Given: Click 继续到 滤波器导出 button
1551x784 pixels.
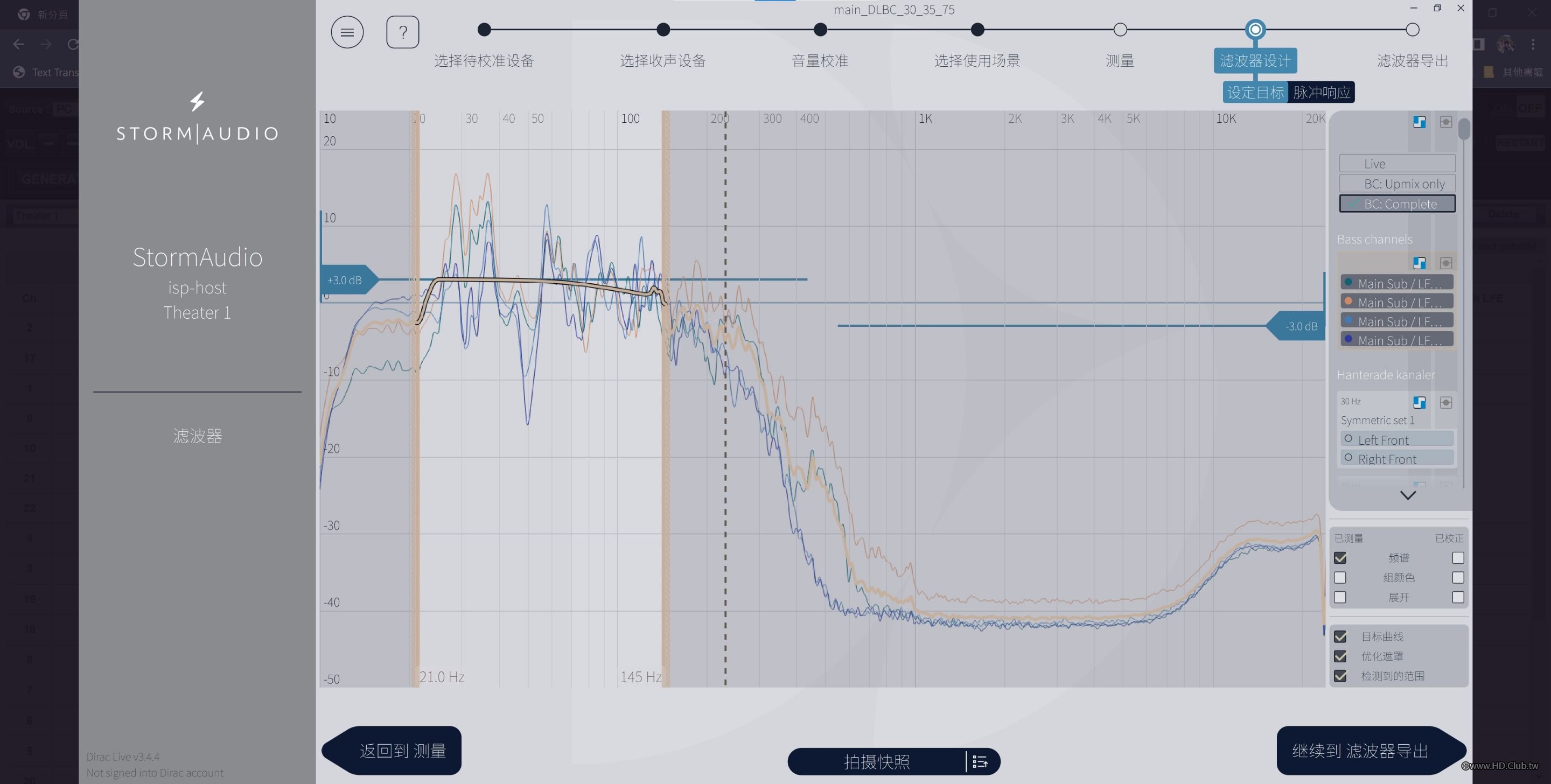Looking at the screenshot, I should coord(1361,750).
